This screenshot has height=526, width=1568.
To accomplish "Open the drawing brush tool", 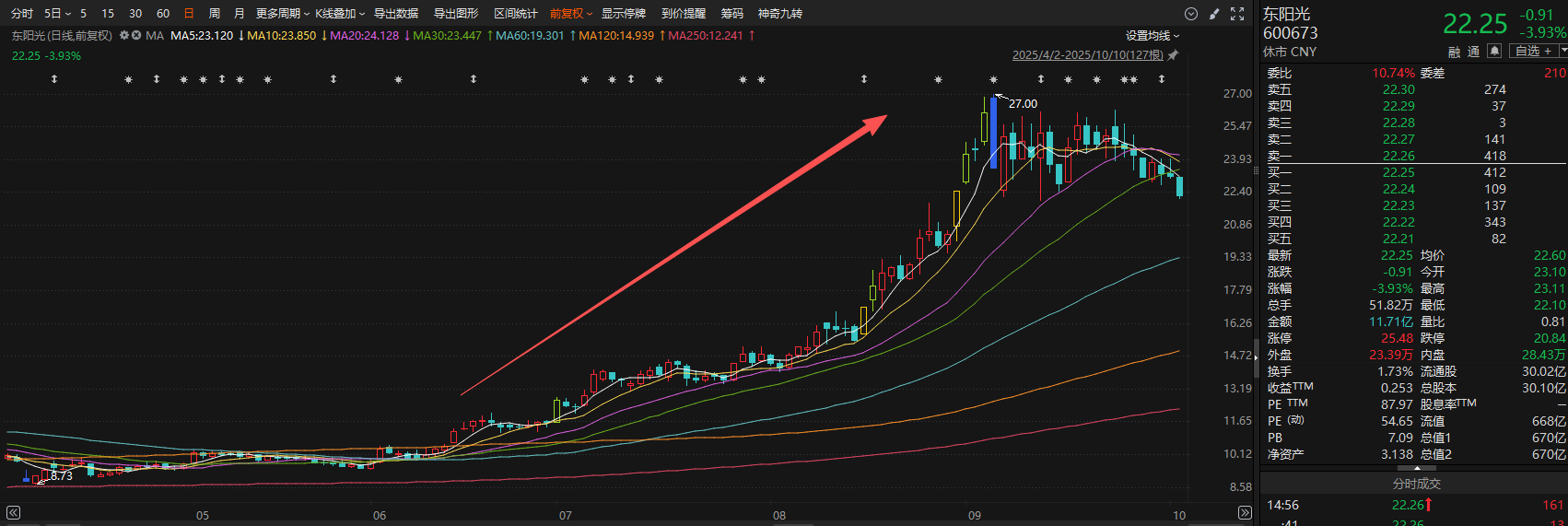I will 1214,14.
